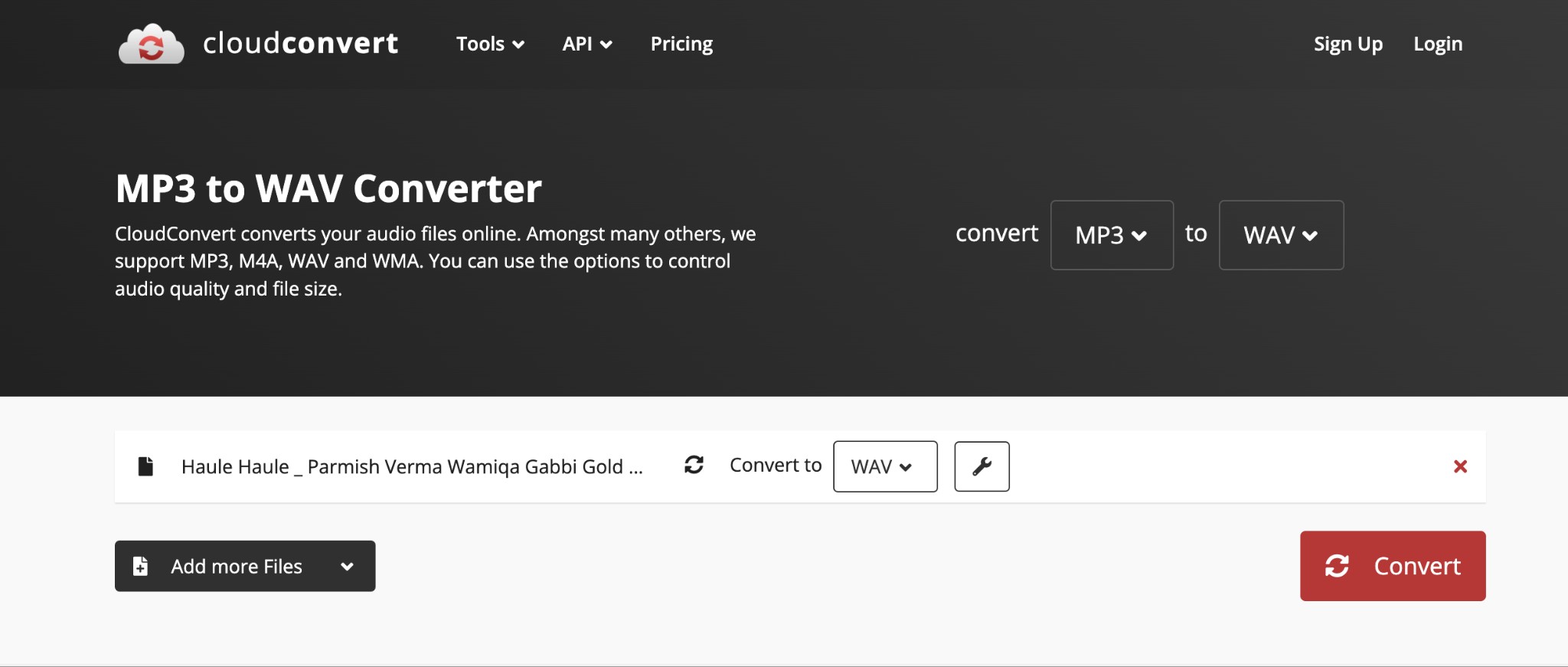The image size is (1568, 667).
Task: Click the file document icon beside Haule Haule
Action: (145, 466)
